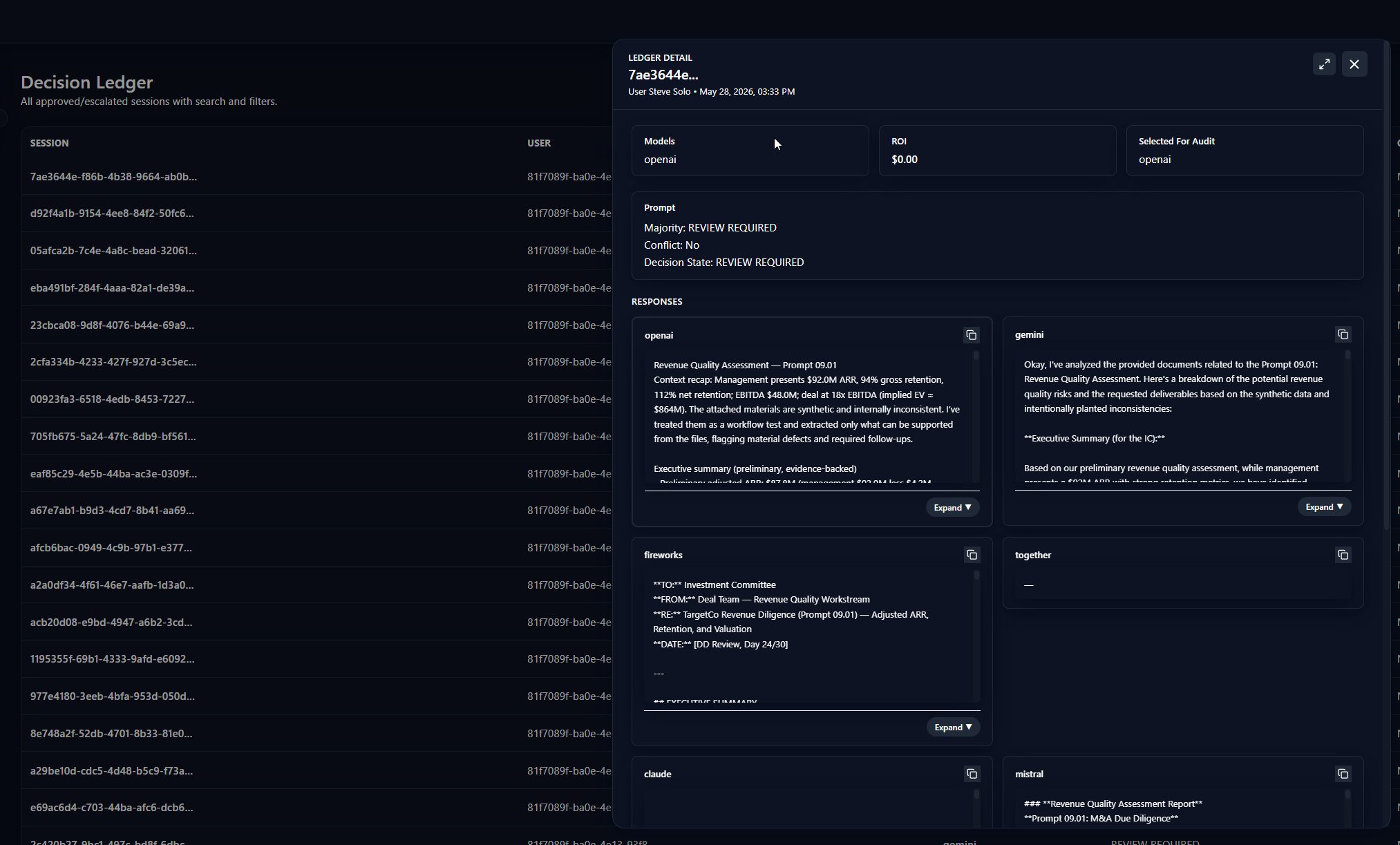Open session a67e7ab1-b9d3-4cd7 row
This screenshot has width=1400, height=845.
316,511
